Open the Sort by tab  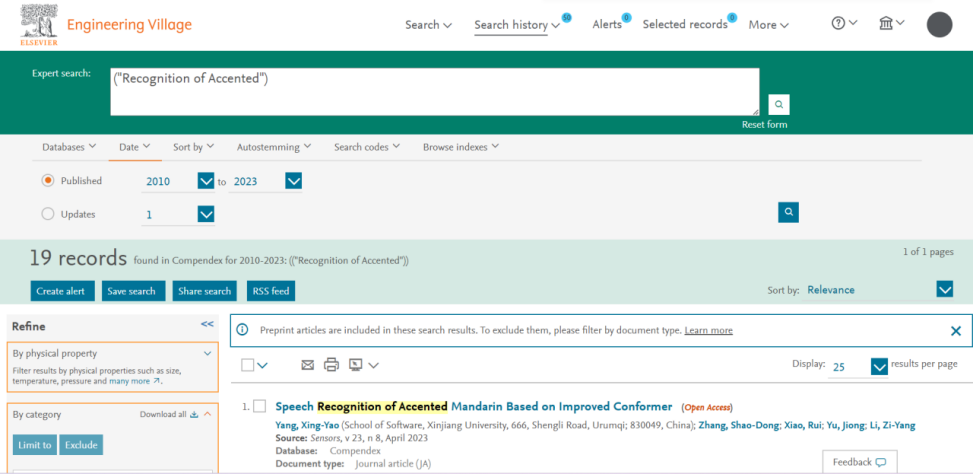(x=194, y=147)
